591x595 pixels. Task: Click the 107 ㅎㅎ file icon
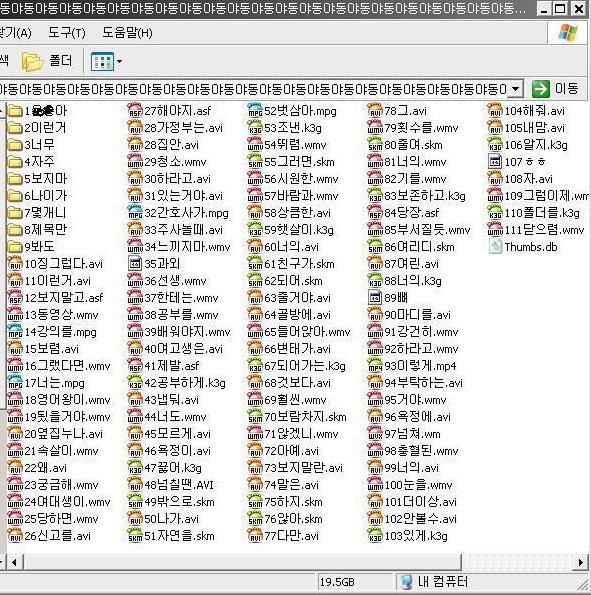click(495, 162)
